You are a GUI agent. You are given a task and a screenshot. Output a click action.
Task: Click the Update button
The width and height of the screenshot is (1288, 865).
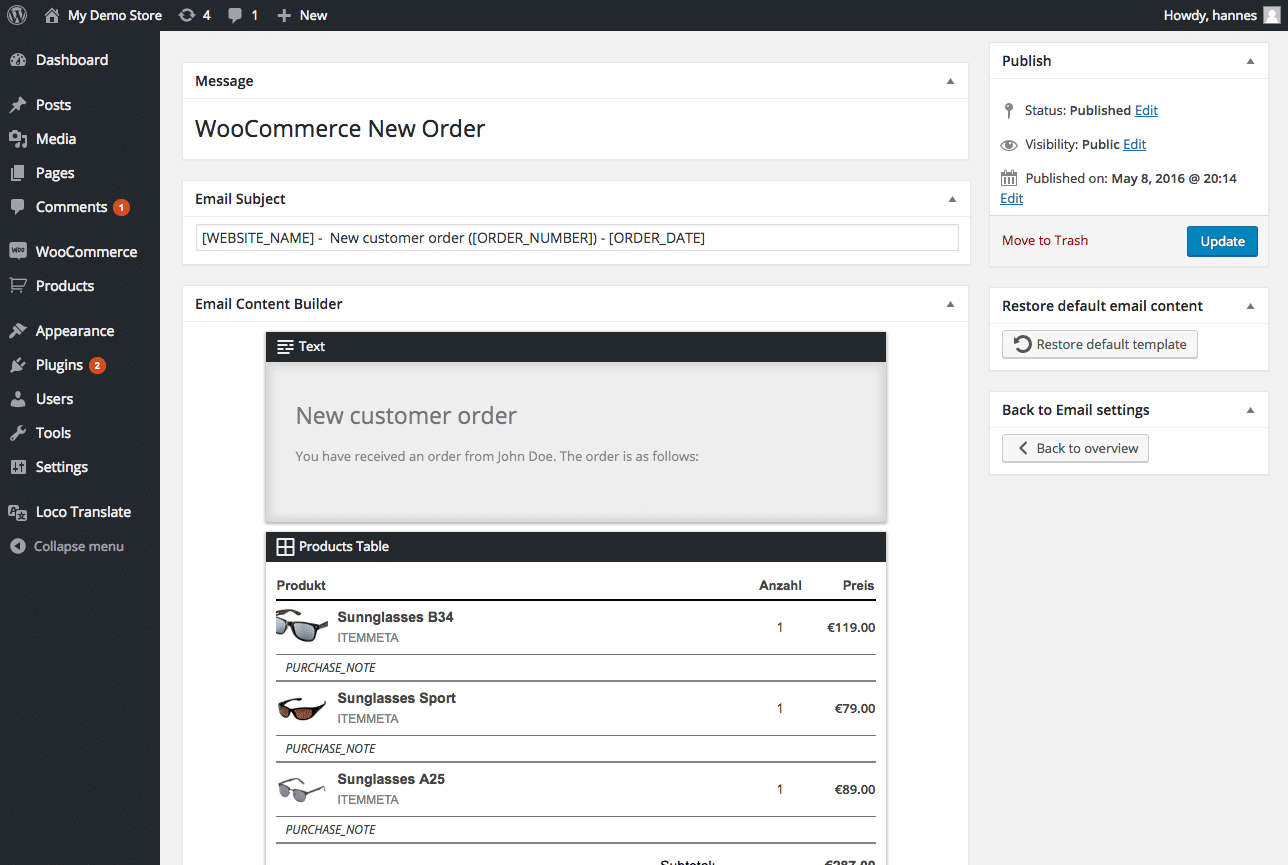coord(1222,241)
